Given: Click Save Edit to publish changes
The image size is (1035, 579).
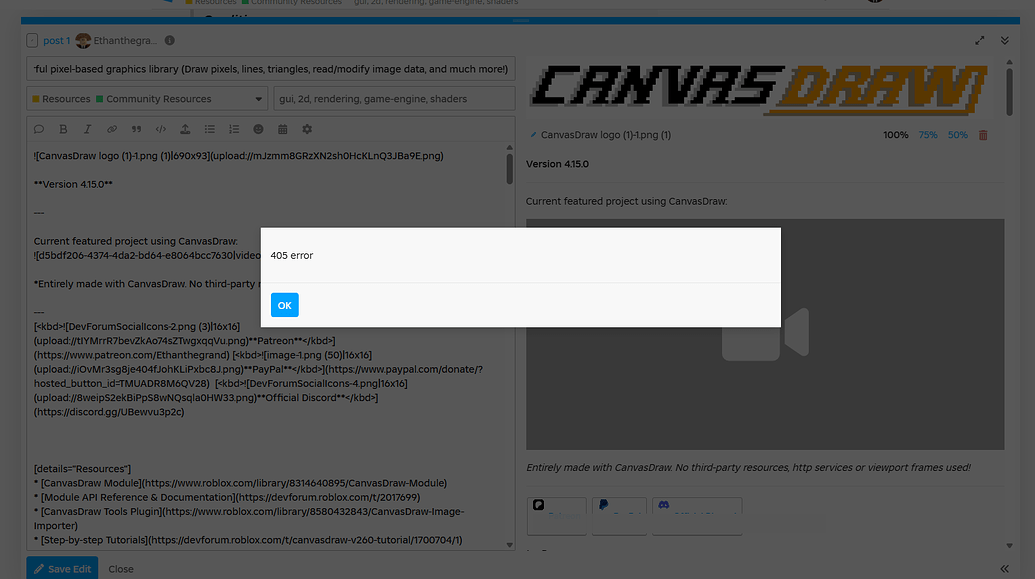Looking at the screenshot, I should click(62, 568).
